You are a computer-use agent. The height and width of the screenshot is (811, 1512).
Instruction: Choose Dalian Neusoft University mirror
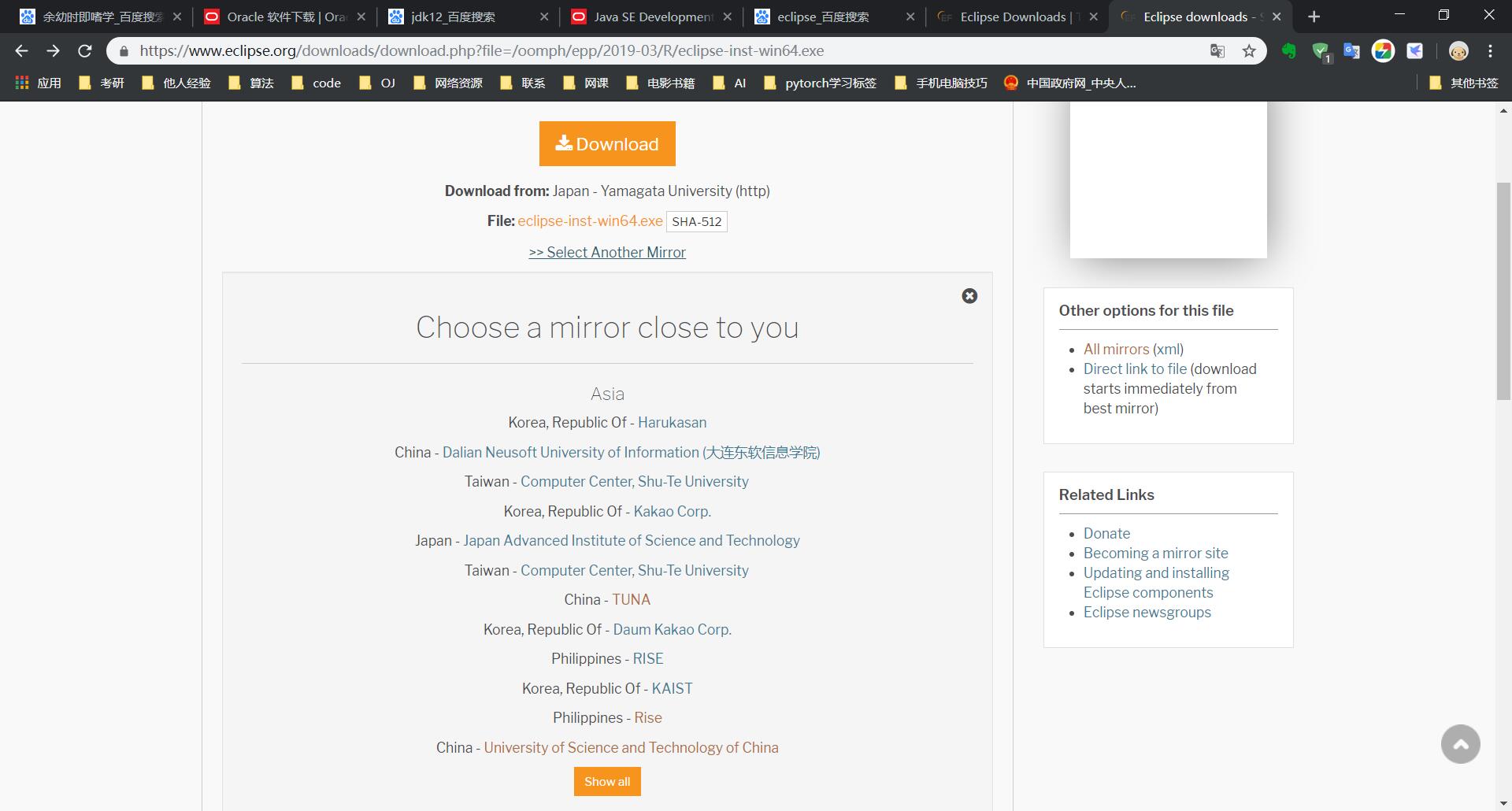click(631, 452)
